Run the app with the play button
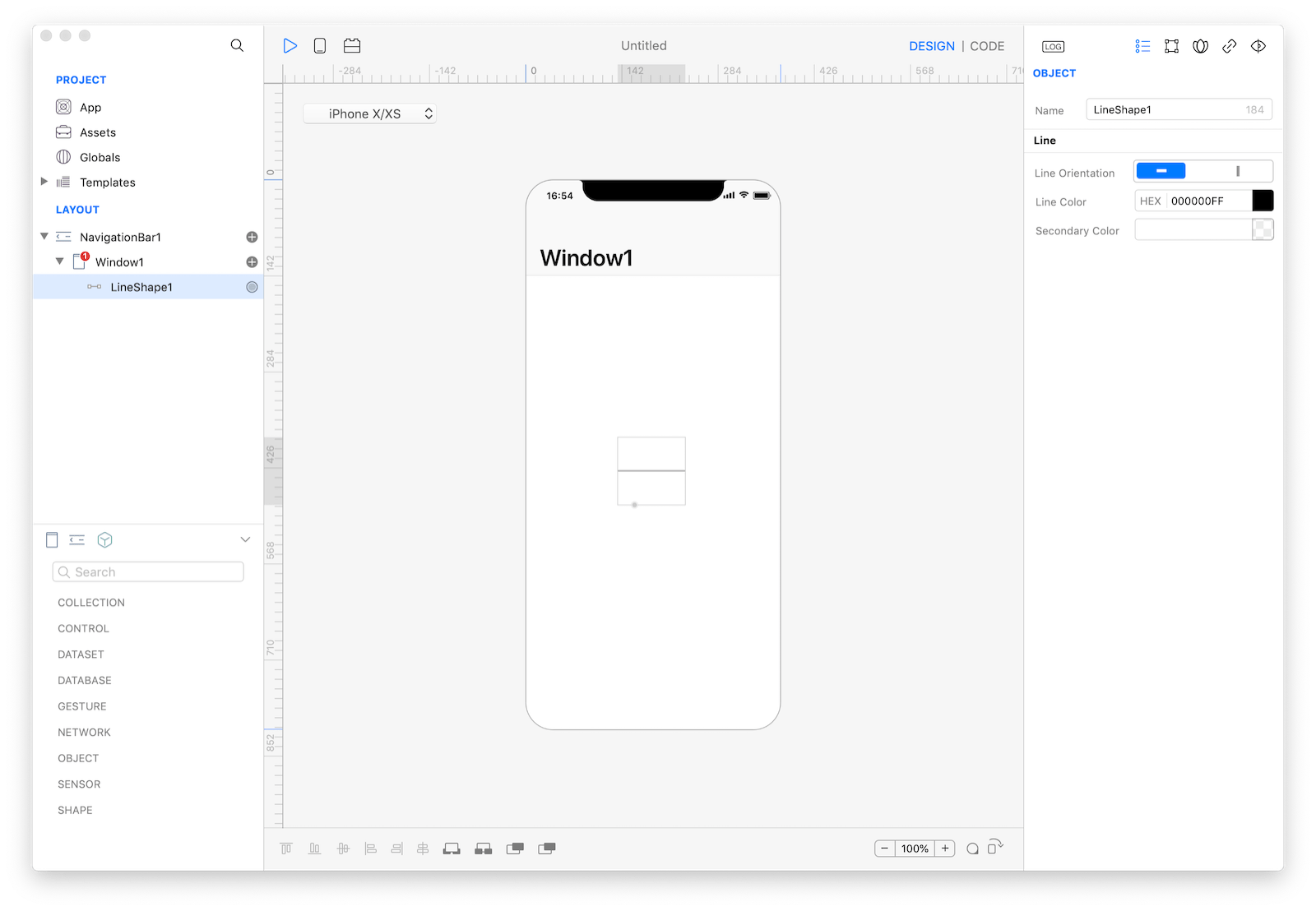This screenshot has width=1316, height=911. point(290,46)
